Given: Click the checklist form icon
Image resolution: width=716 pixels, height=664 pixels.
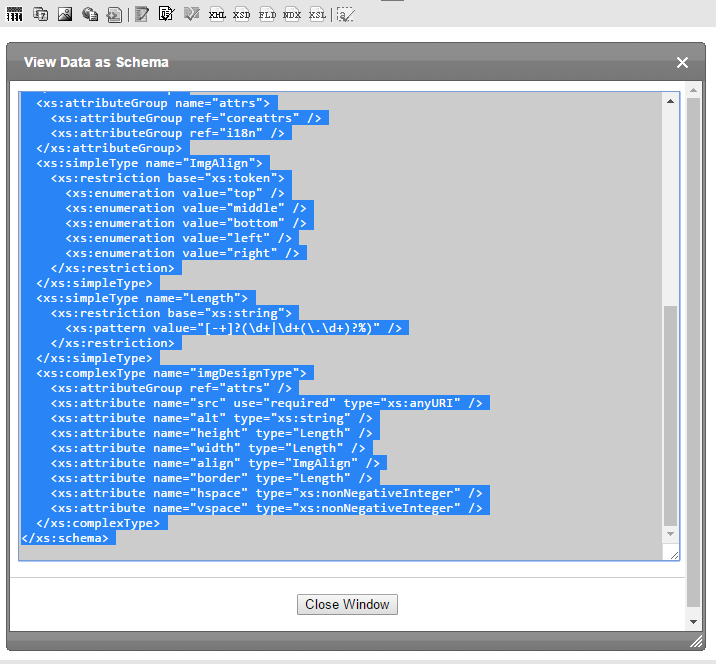Looking at the screenshot, I should 166,14.
